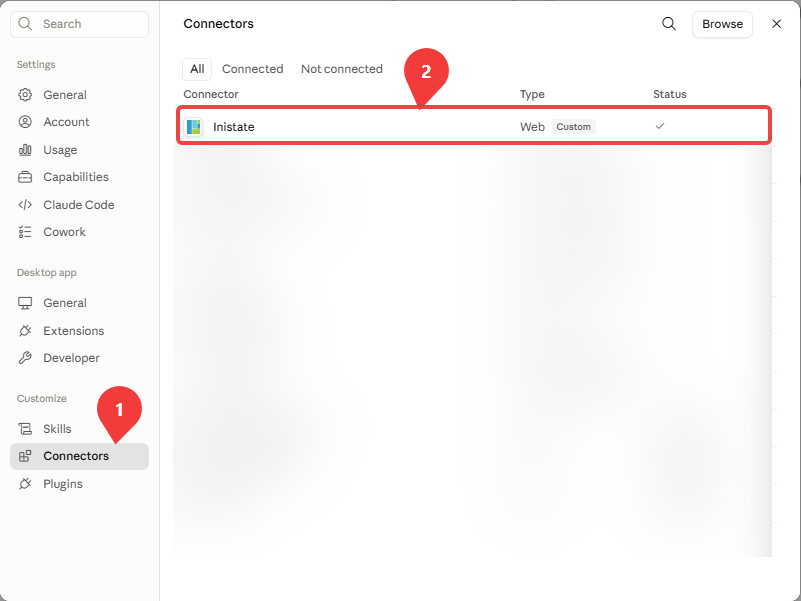Click the Search field in the sidebar
The image size is (801, 601).
(79, 24)
